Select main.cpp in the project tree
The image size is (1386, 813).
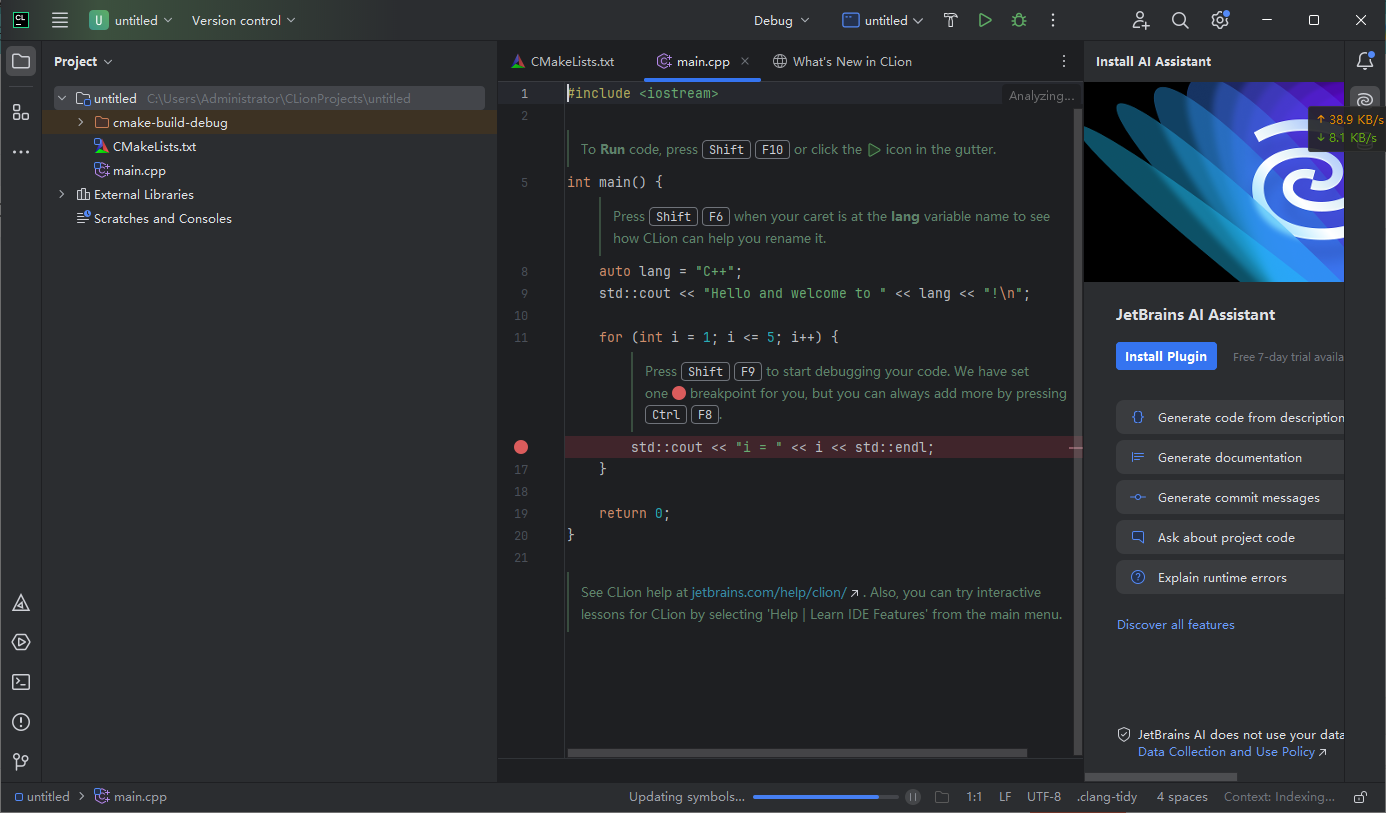[139, 171]
